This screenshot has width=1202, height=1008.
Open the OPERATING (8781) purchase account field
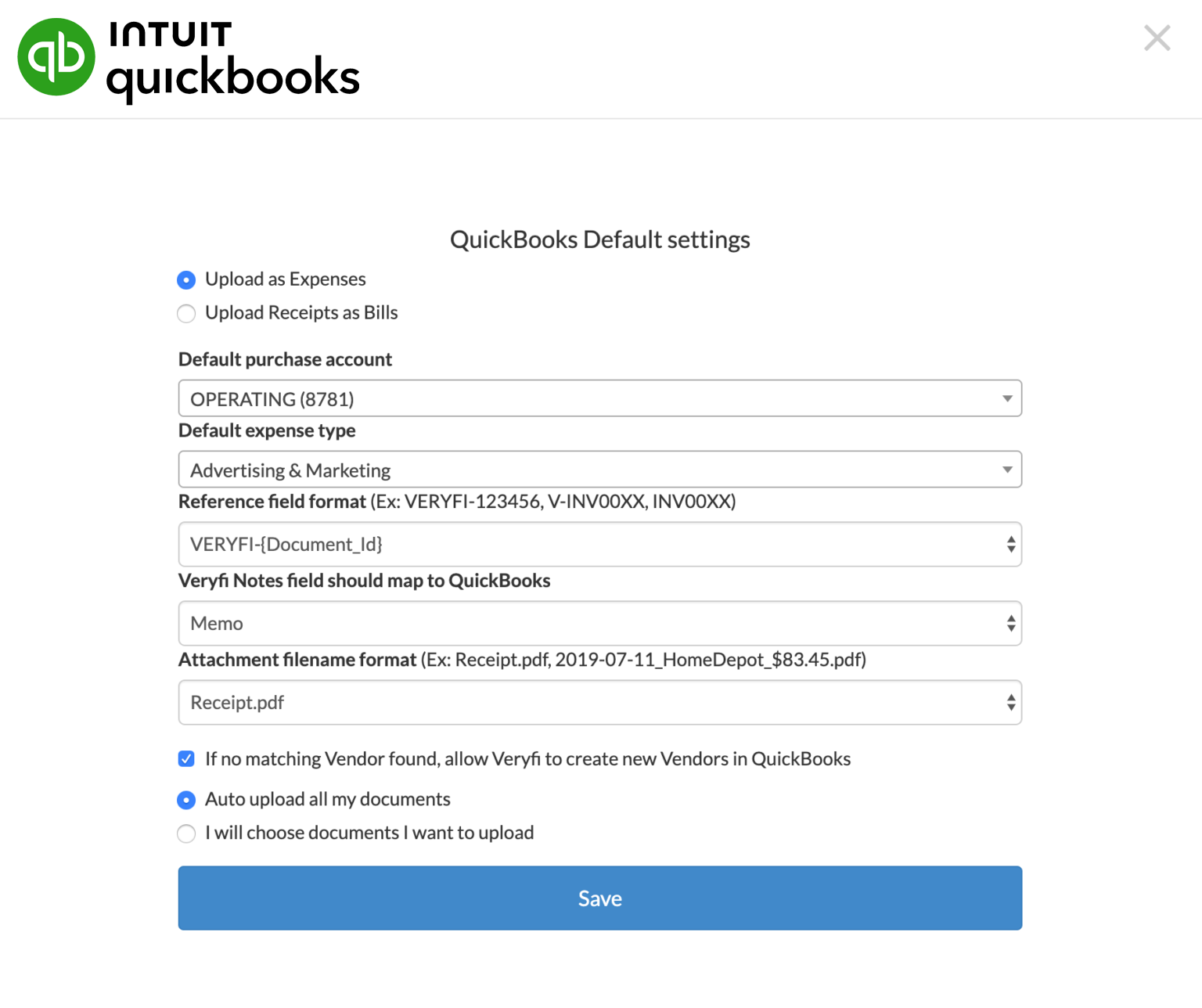tap(587, 398)
